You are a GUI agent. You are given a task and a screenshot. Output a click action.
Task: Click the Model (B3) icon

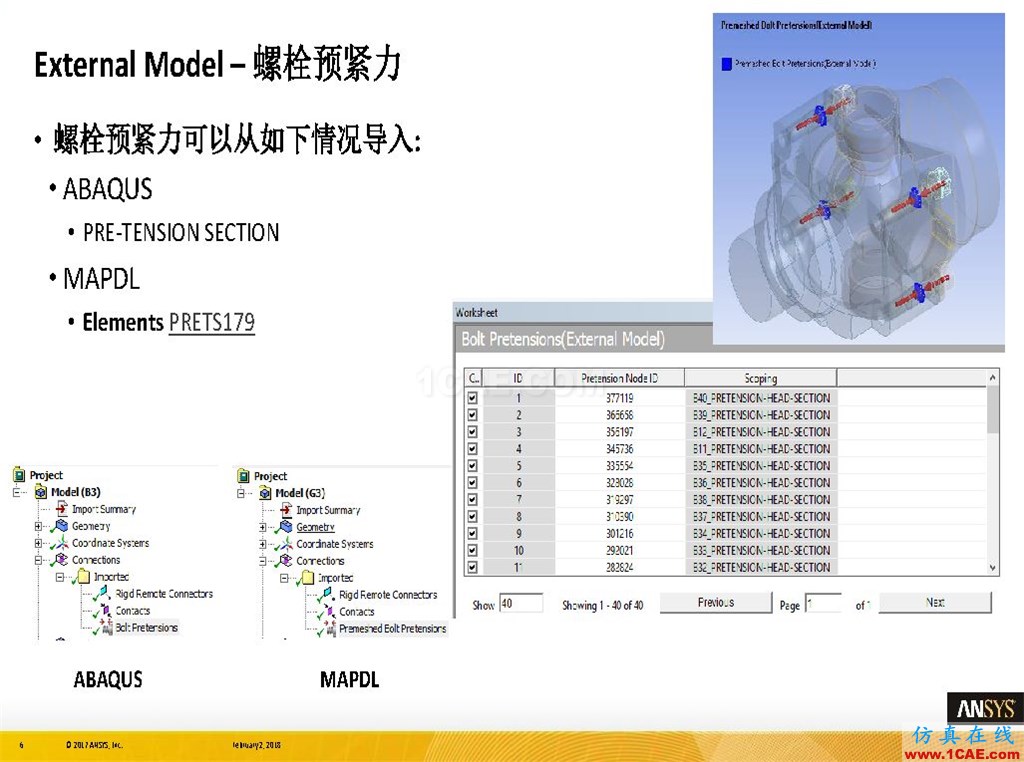[41, 492]
